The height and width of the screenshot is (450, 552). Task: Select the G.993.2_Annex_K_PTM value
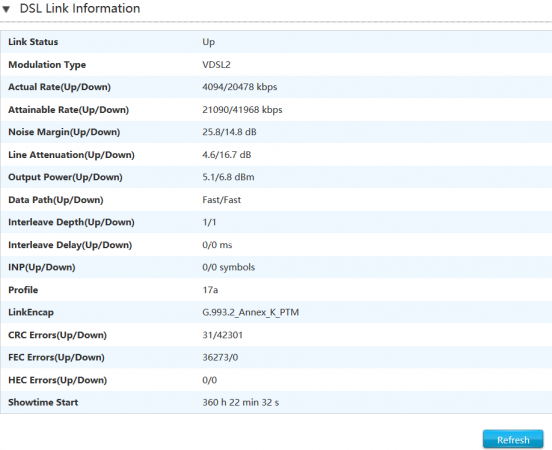[x=250, y=312]
